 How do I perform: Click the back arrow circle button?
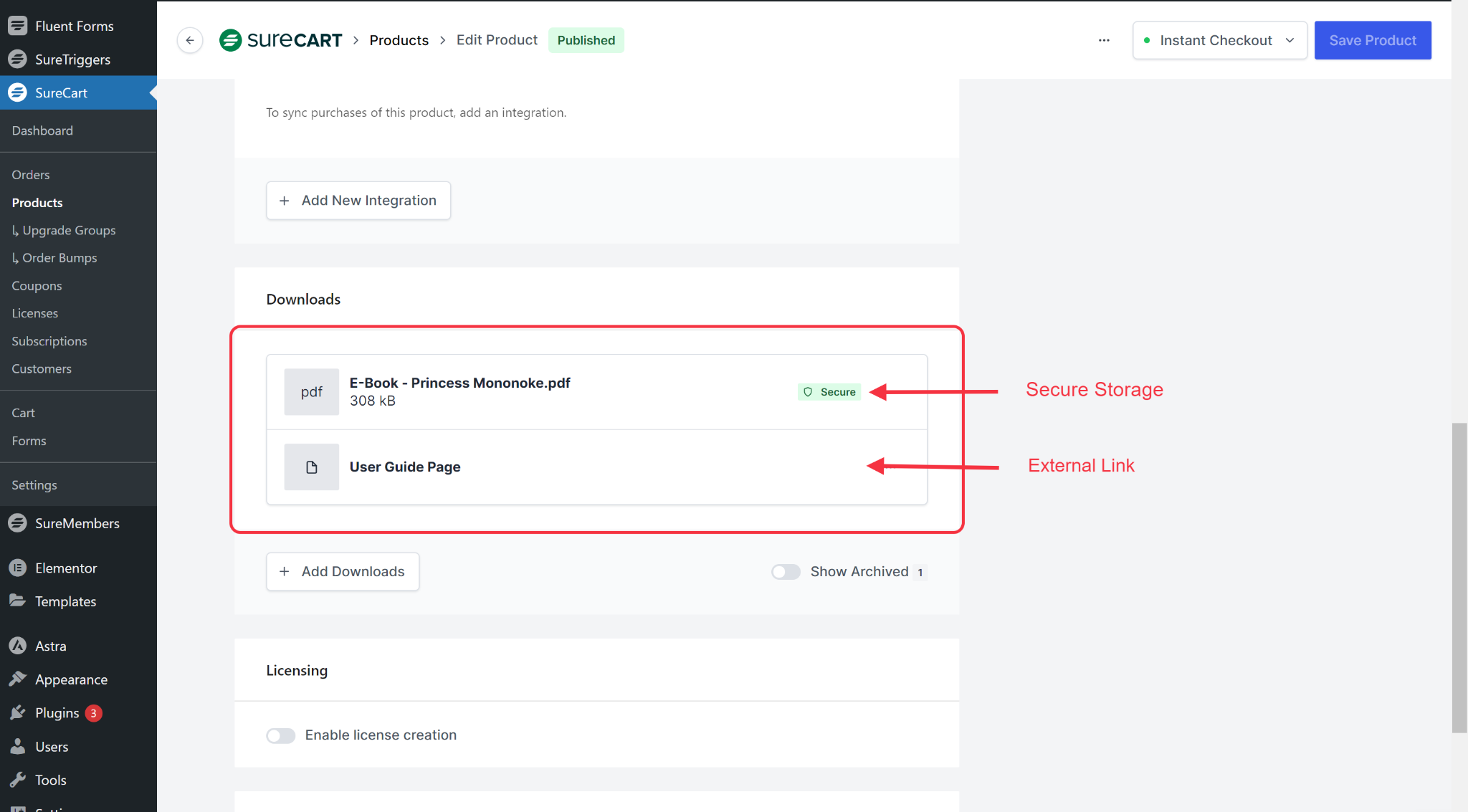pyautogui.click(x=190, y=40)
